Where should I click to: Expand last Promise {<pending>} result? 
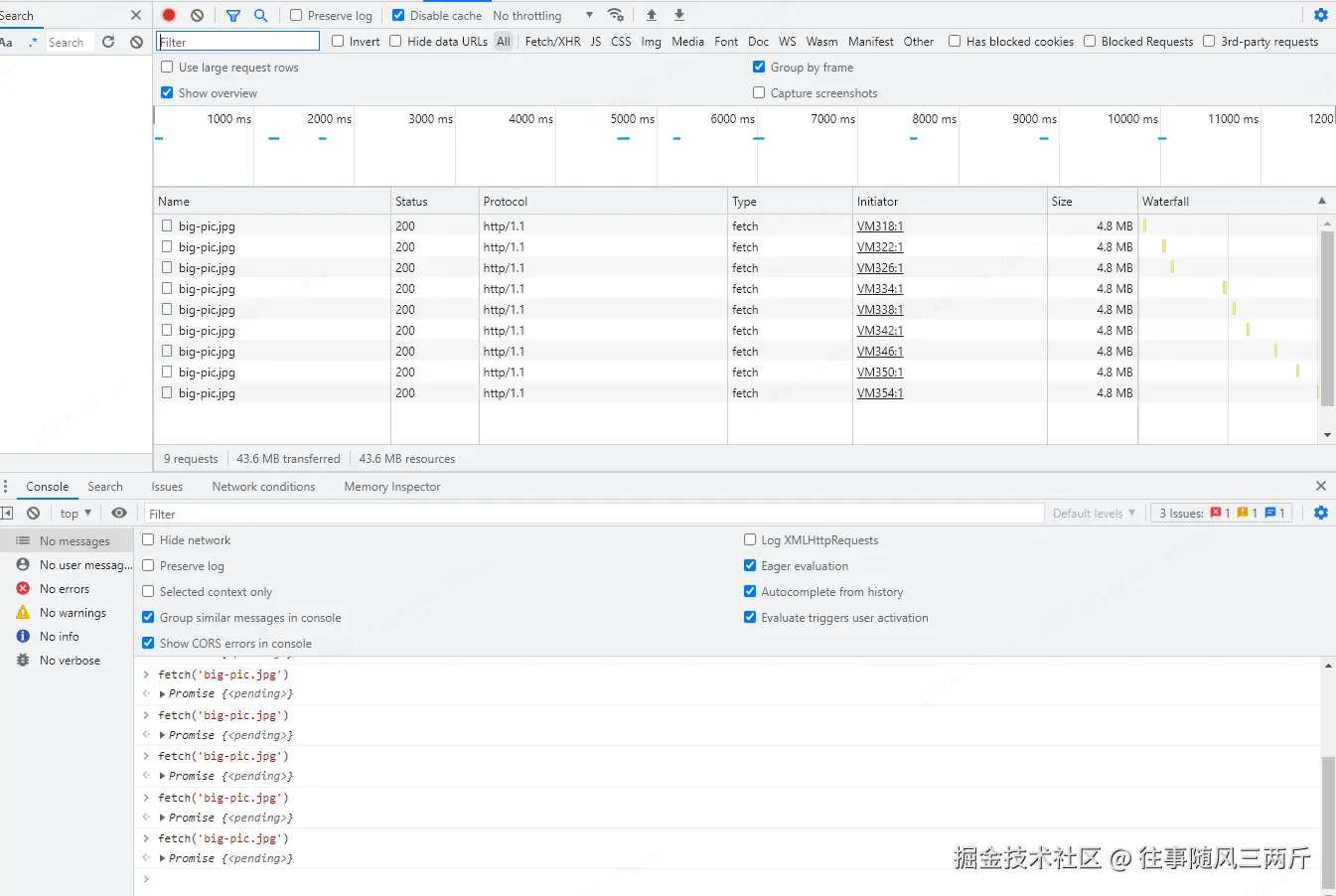pos(162,858)
